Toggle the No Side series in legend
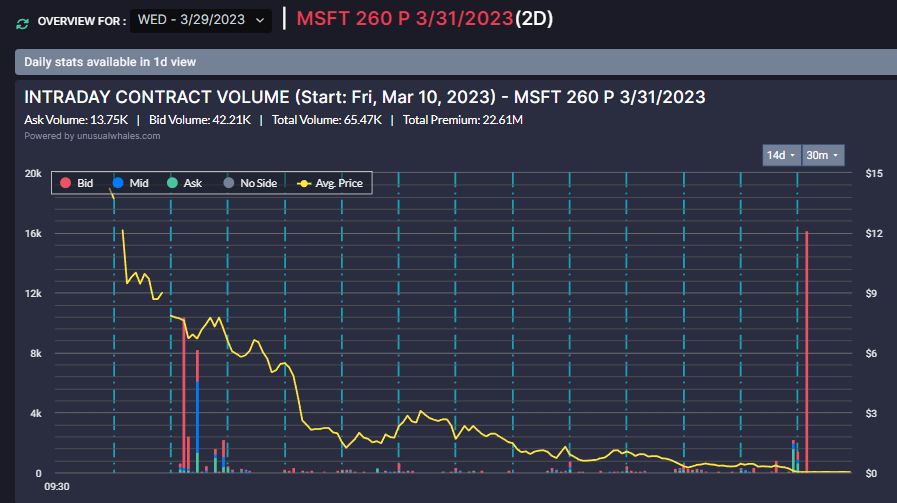The width and height of the screenshot is (897, 503). pos(250,183)
